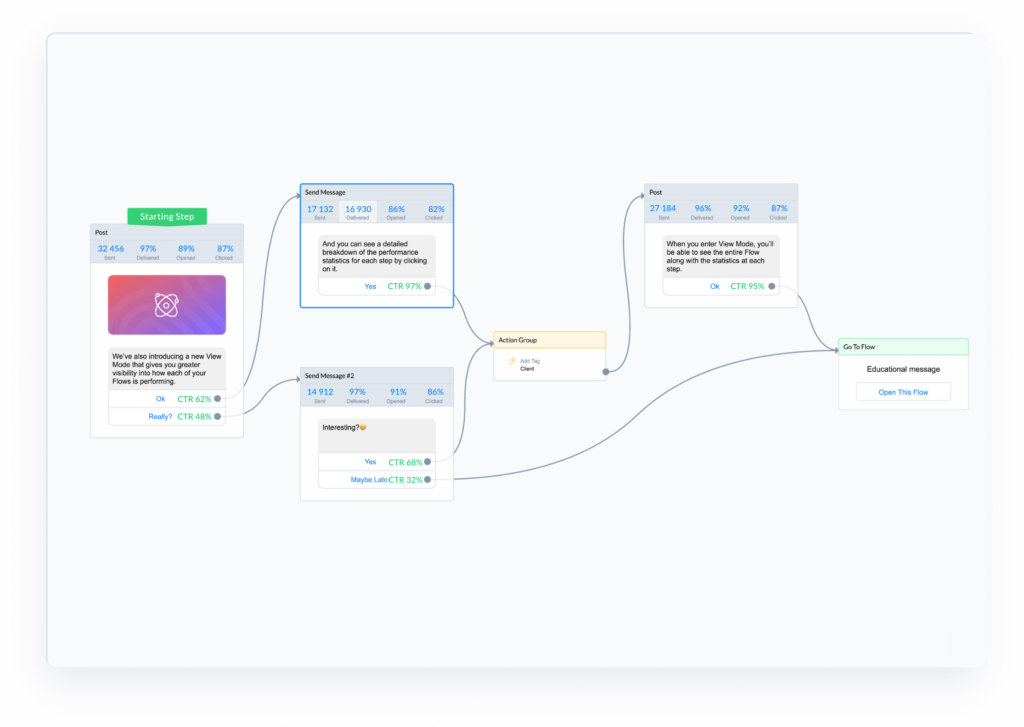Click the green Starting Step badge

pyautogui.click(x=166, y=216)
